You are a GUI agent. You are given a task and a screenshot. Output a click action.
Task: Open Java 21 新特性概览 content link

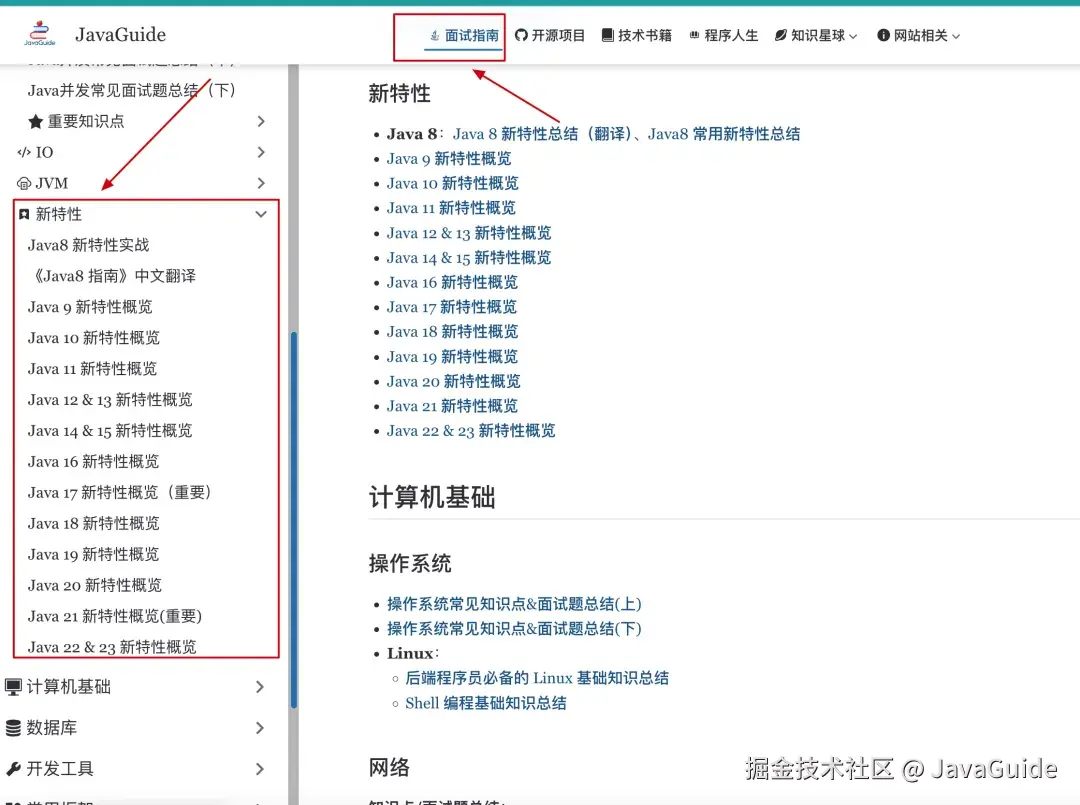(453, 406)
